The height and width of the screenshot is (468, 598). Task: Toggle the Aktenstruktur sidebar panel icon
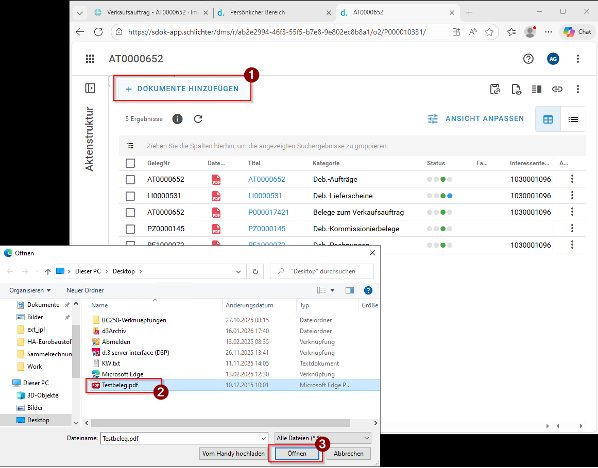pyautogui.click(x=90, y=88)
